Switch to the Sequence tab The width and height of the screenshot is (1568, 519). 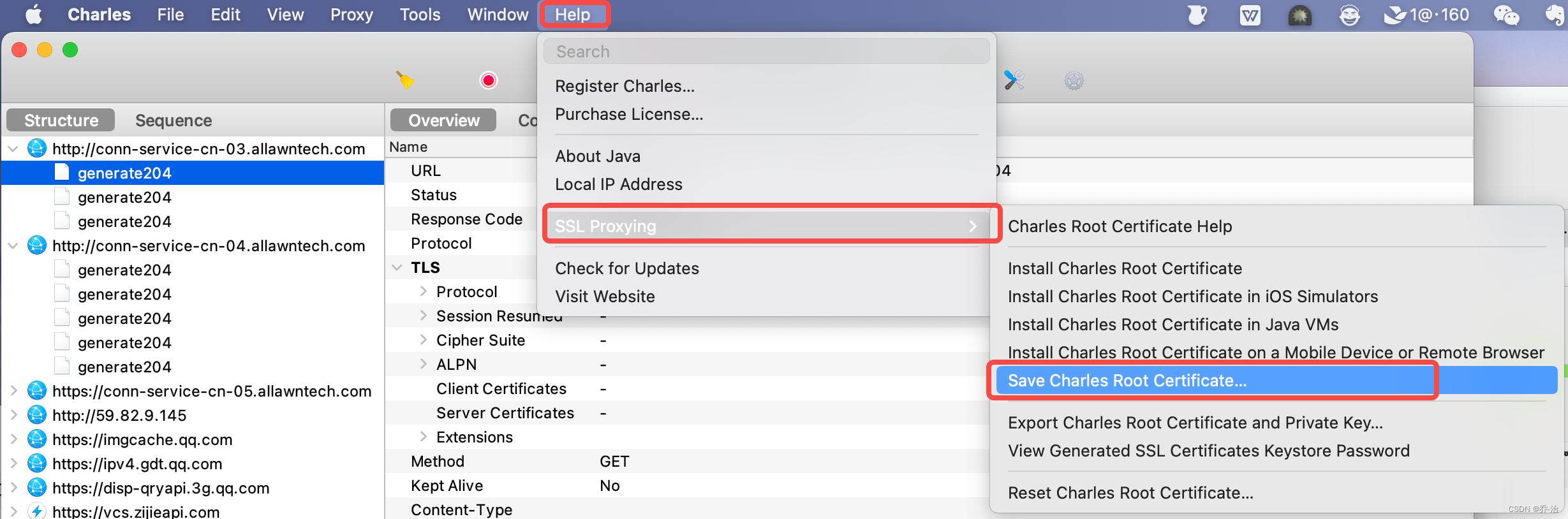(x=174, y=120)
